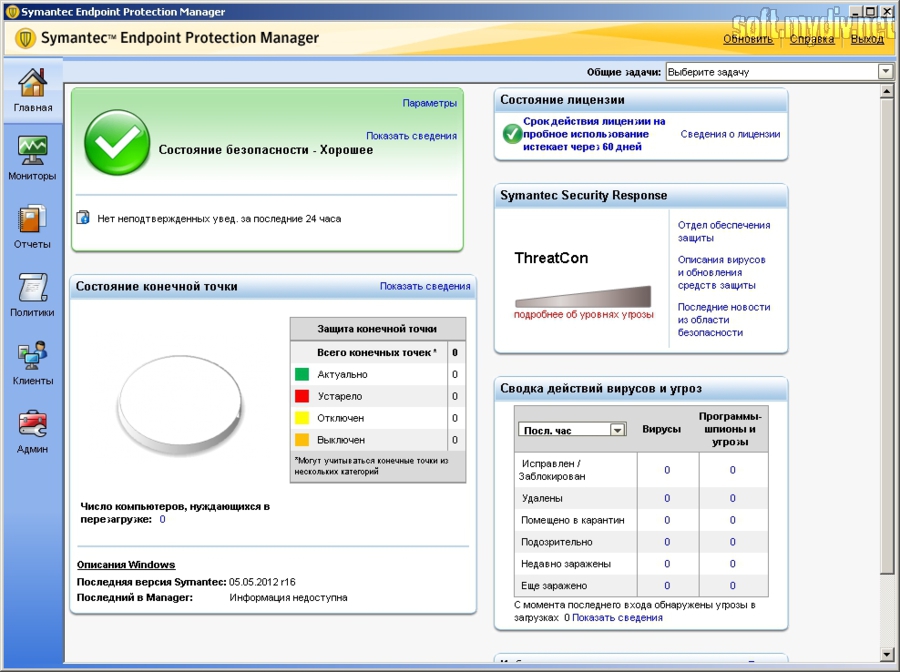Click the Вирусы column header
900x672 pixels.
click(661, 429)
